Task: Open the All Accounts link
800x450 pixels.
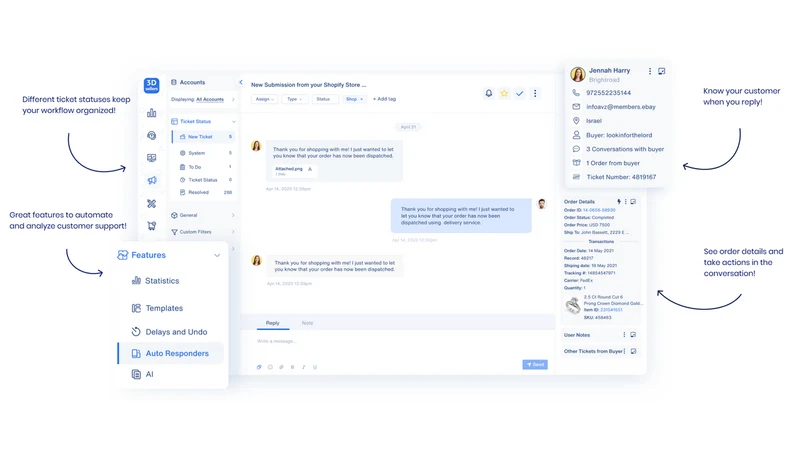Action: [210, 99]
